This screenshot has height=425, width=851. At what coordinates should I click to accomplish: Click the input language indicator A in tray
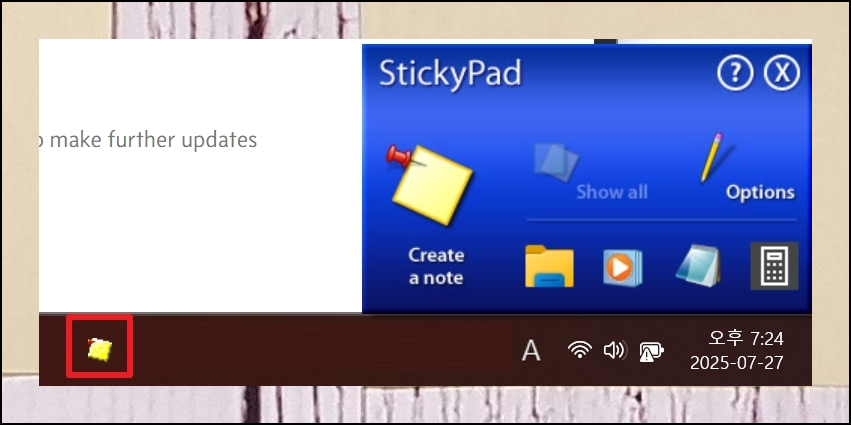click(531, 351)
